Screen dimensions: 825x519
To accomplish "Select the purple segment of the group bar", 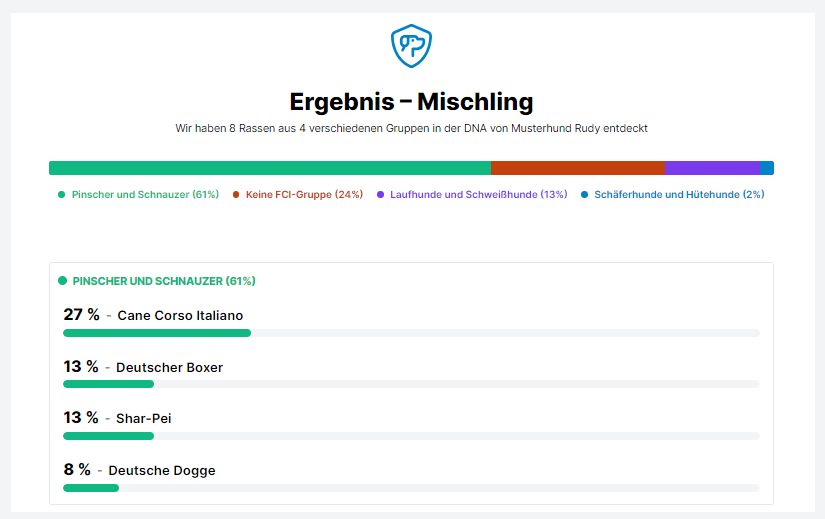I will 712,168.
